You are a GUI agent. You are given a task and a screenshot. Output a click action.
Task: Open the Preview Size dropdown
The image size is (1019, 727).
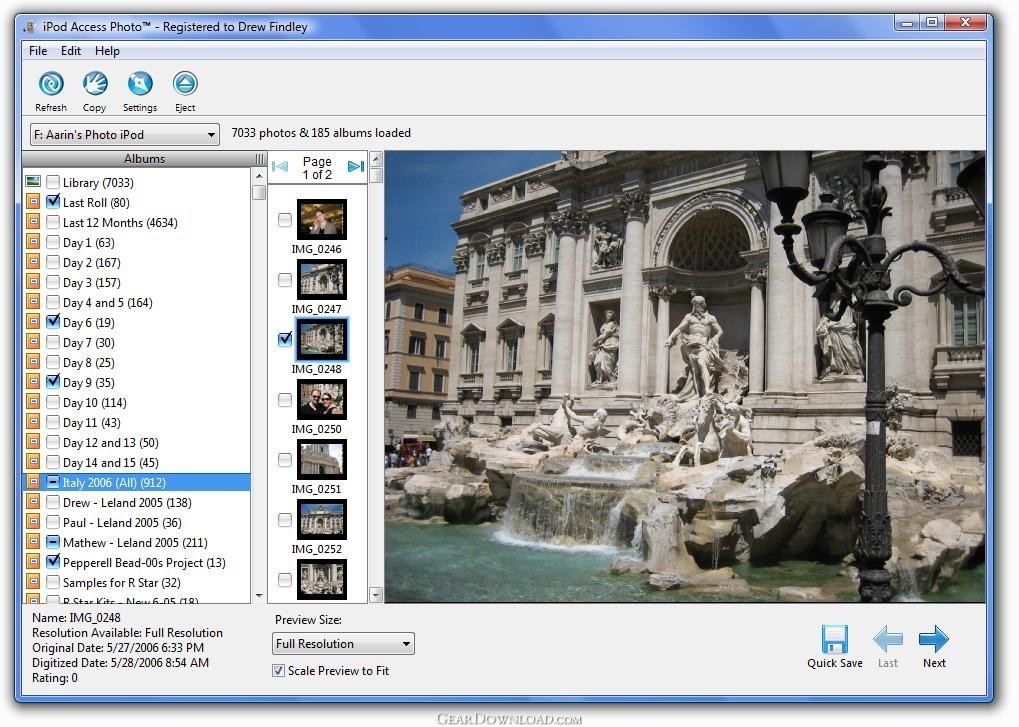click(342, 644)
